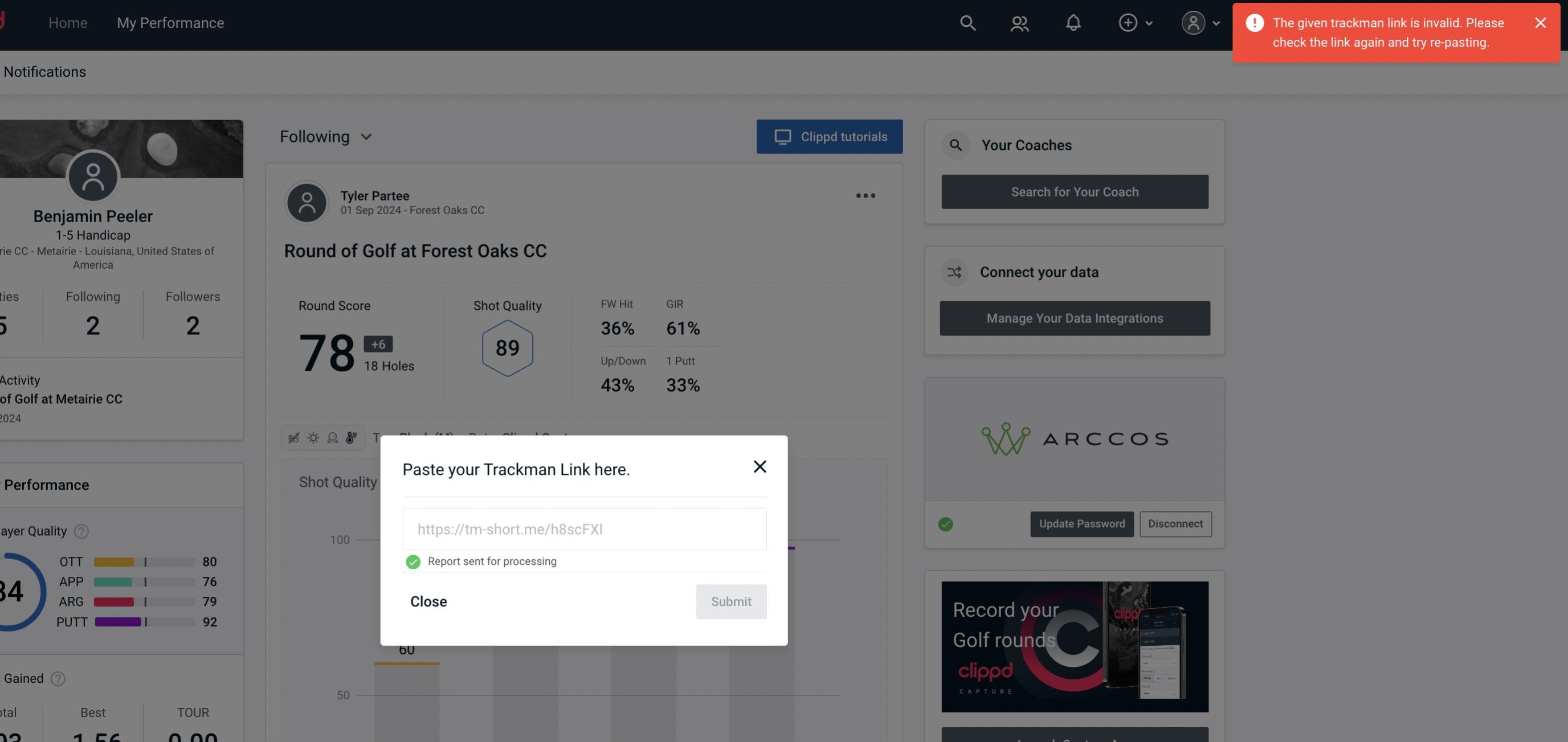The width and height of the screenshot is (1568, 742).
Task: Click the data connect/sync icon
Action: click(954, 272)
